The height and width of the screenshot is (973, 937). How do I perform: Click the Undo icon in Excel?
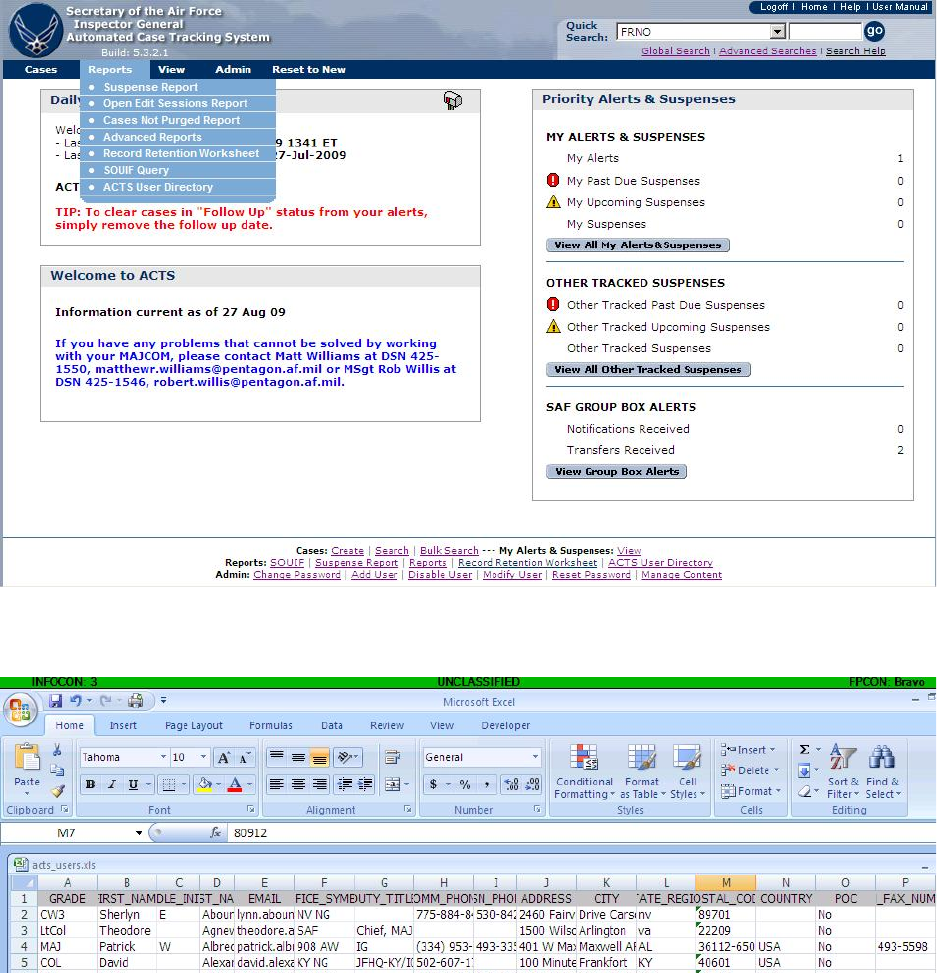(x=76, y=701)
